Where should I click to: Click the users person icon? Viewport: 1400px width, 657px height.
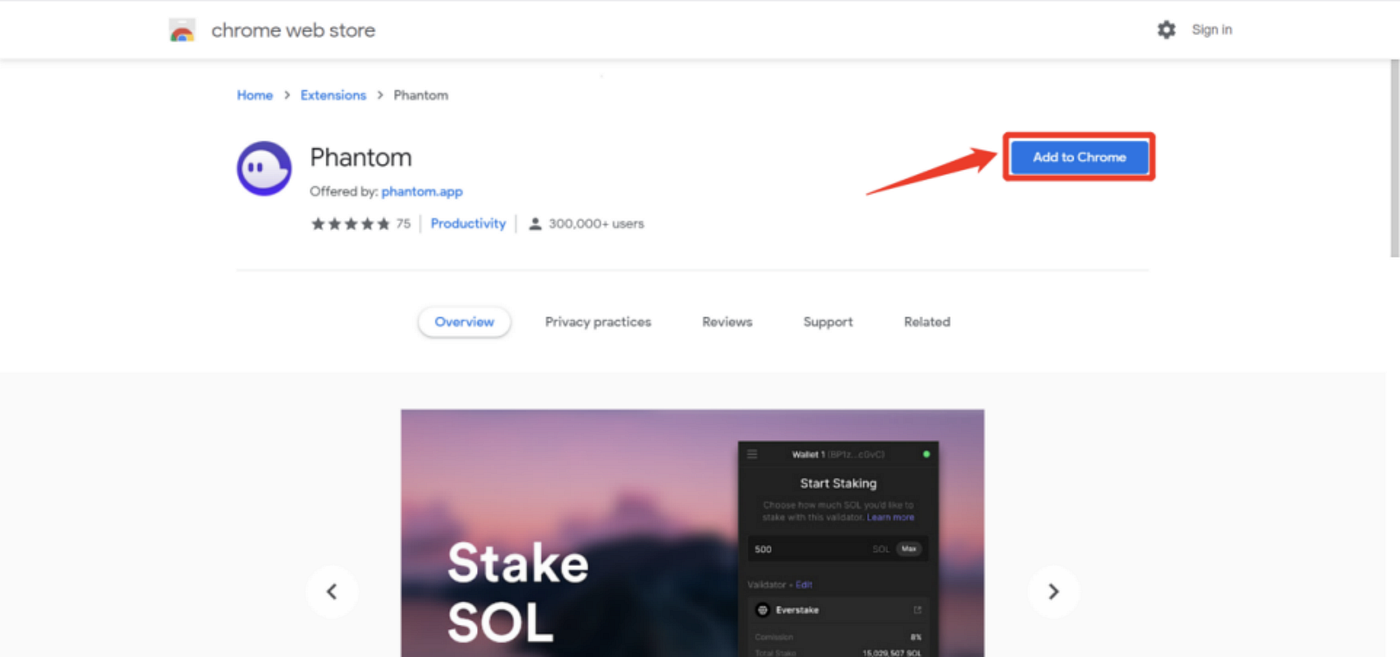[535, 224]
